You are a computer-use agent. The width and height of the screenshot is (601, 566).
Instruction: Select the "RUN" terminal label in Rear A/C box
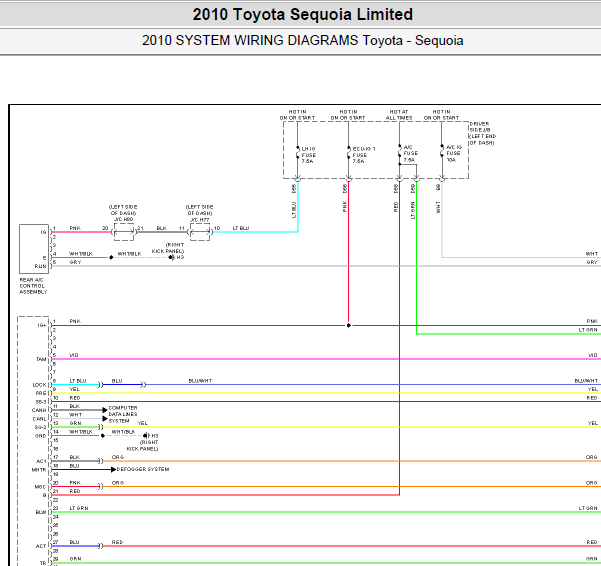coord(40,266)
